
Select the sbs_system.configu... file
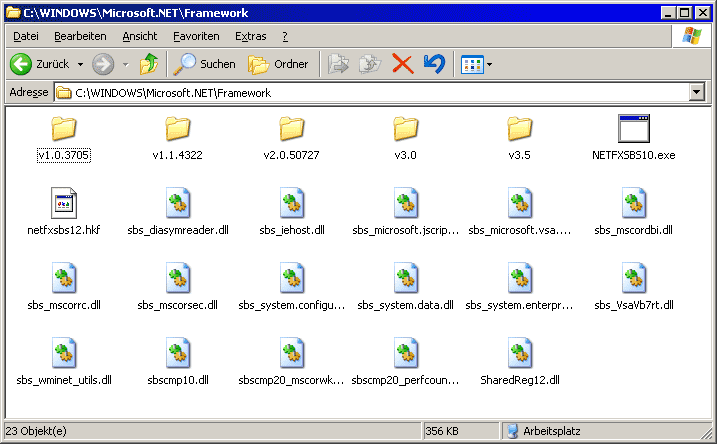[292, 287]
